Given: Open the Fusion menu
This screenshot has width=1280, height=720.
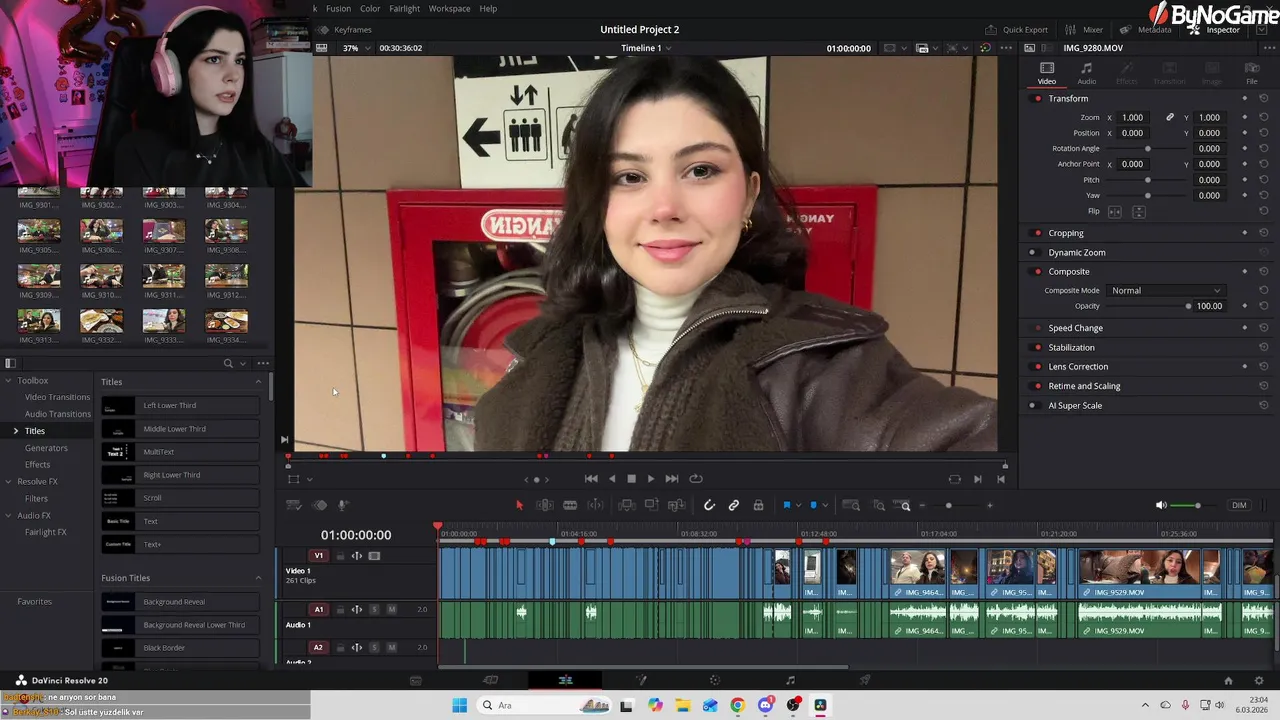Looking at the screenshot, I should [x=338, y=8].
